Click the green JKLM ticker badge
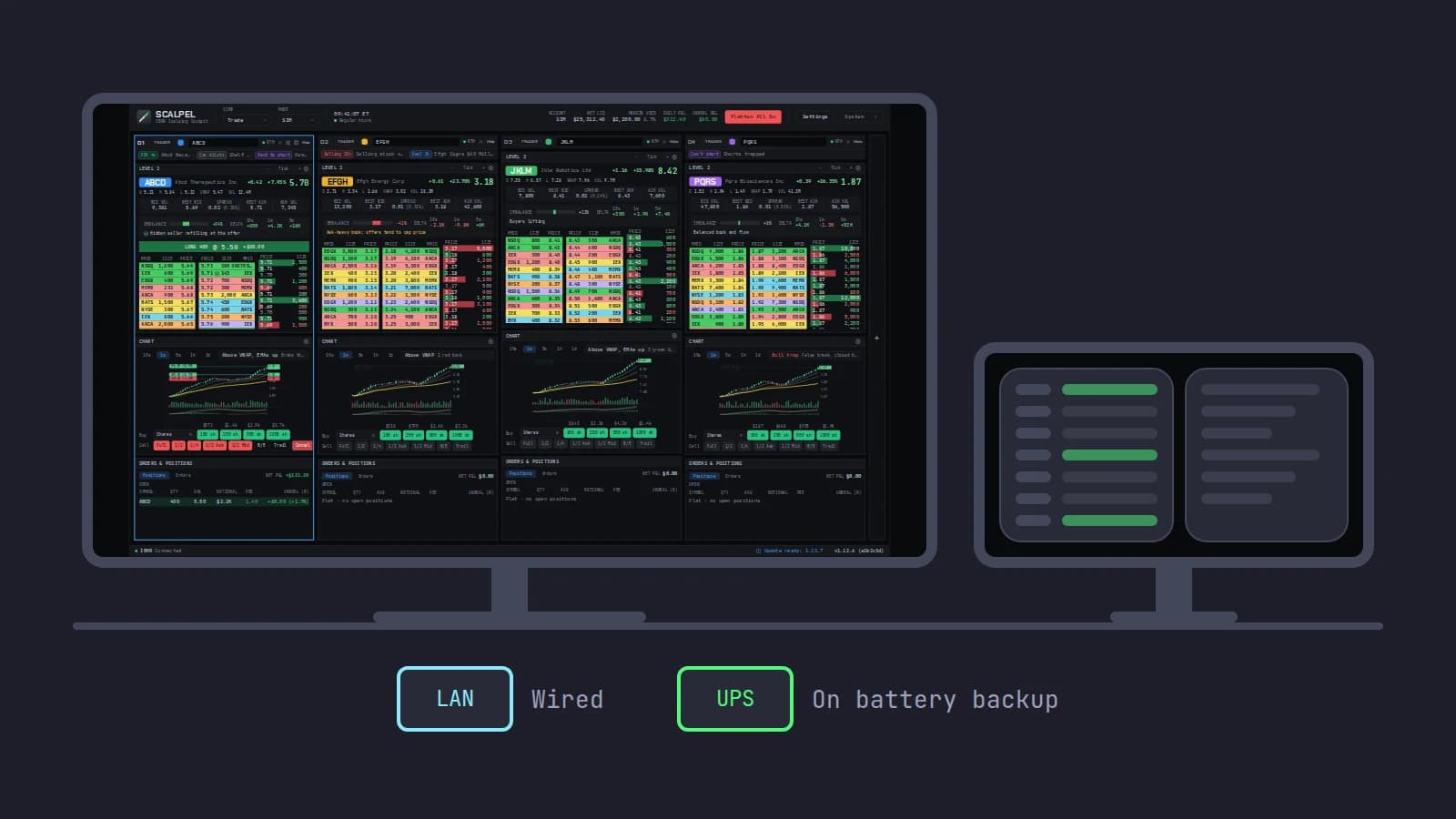Viewport: 1456px width, 819px height. pos(521,170)
